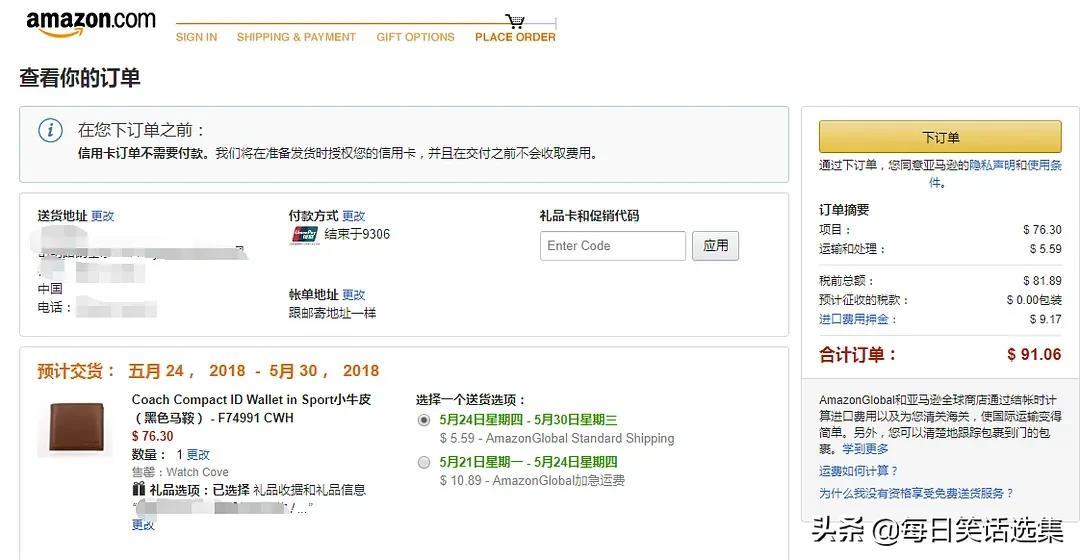
Task: Click the 查看你的订单 page heading
Action: pos(80,77)
